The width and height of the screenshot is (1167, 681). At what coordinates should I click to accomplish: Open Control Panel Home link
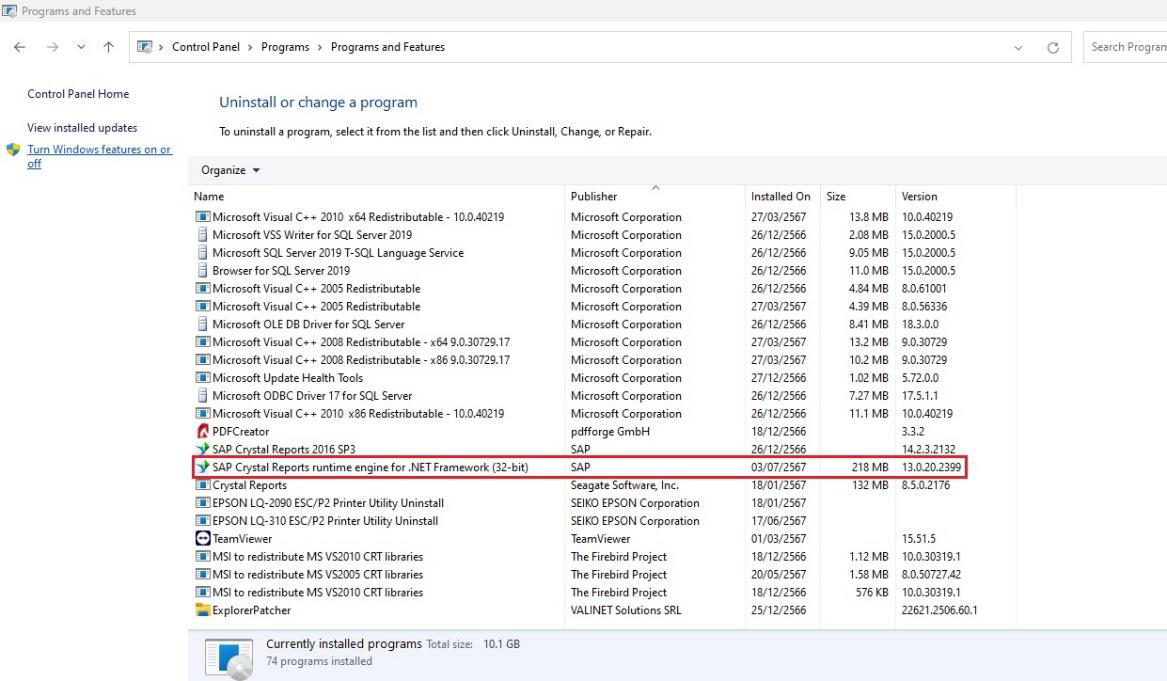coord(78,94)
